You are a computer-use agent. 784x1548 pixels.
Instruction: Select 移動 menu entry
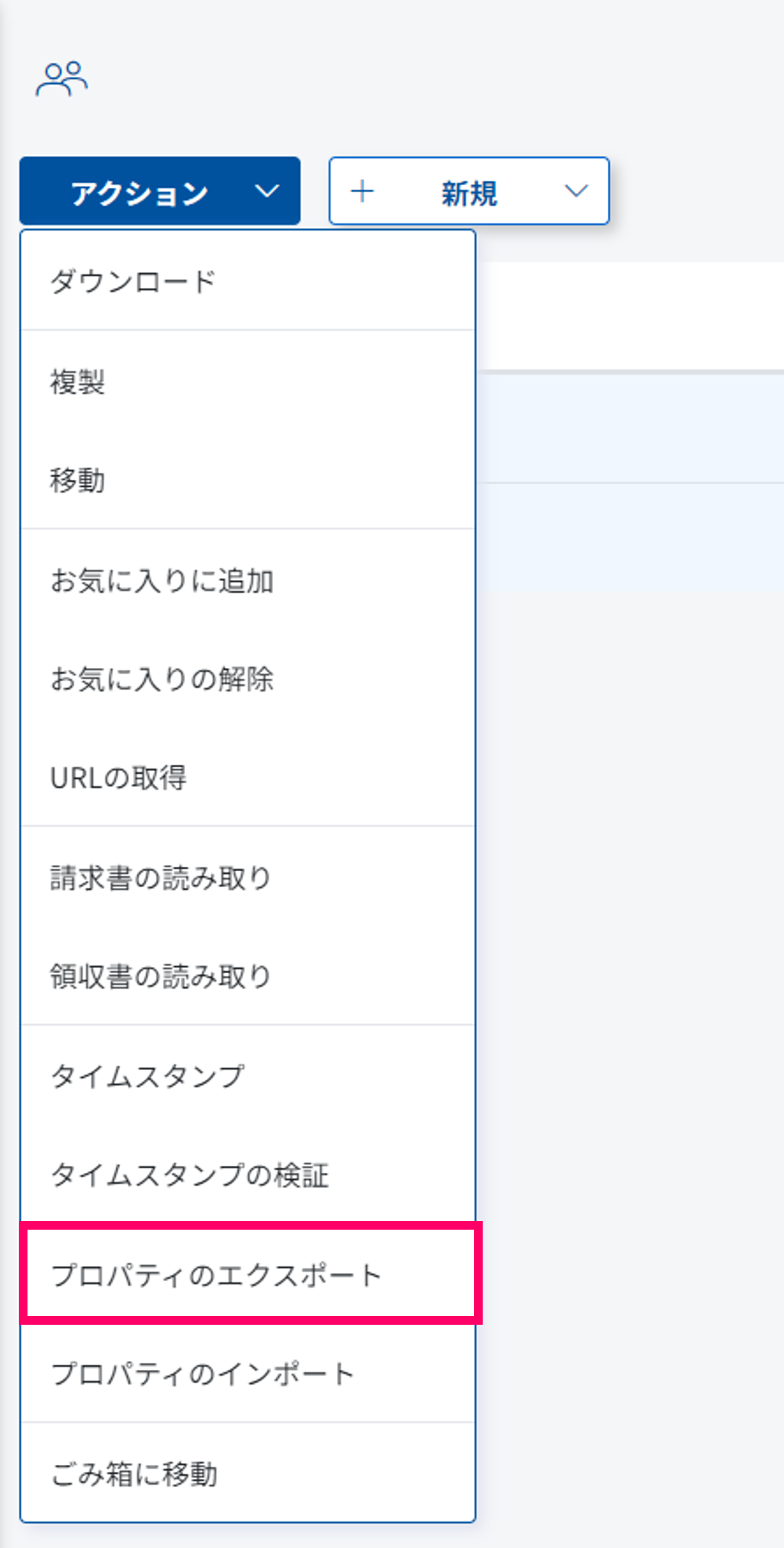click(x=78, y=480)
